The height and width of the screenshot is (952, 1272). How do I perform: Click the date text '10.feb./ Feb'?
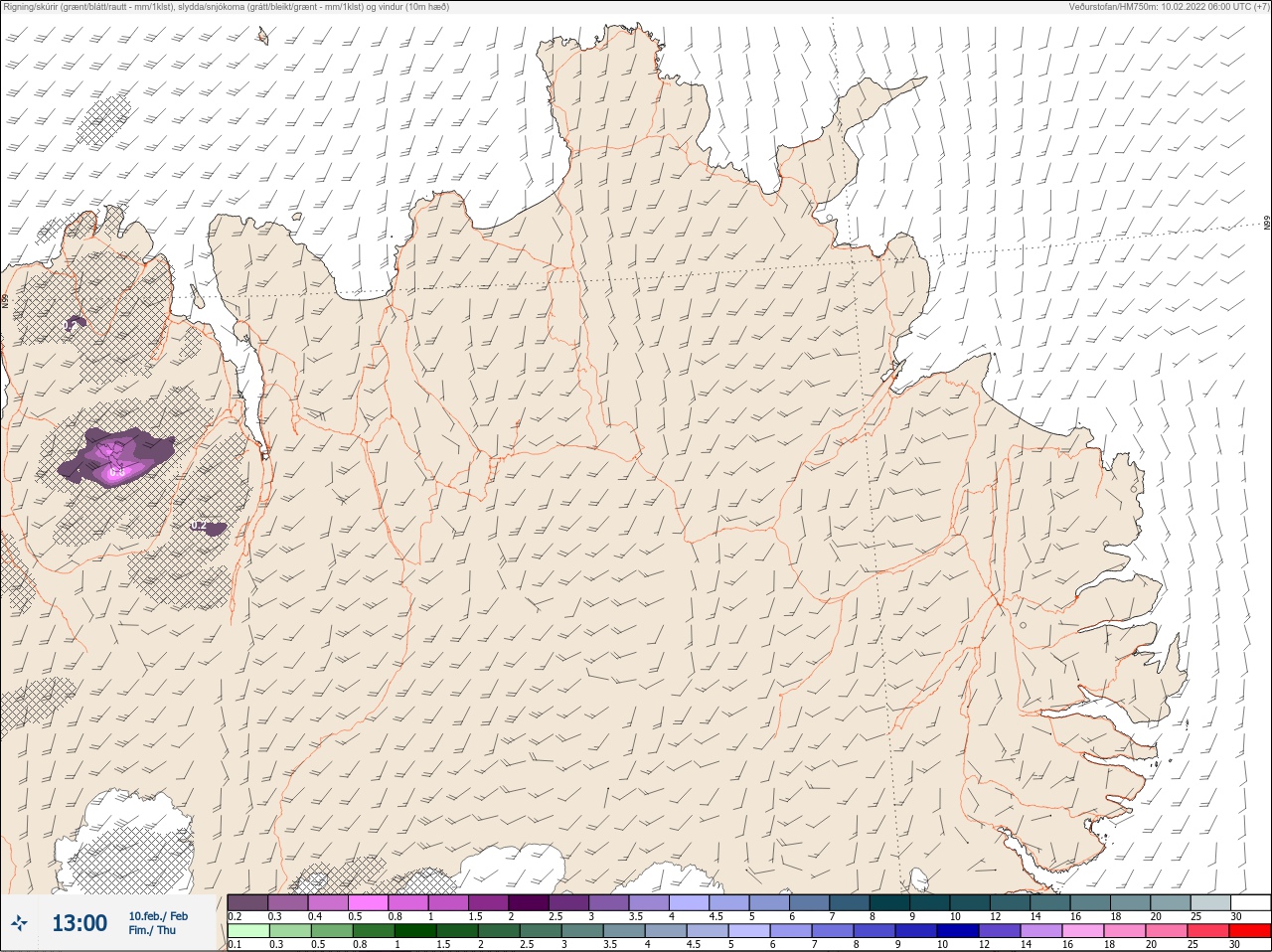[158, 915]
